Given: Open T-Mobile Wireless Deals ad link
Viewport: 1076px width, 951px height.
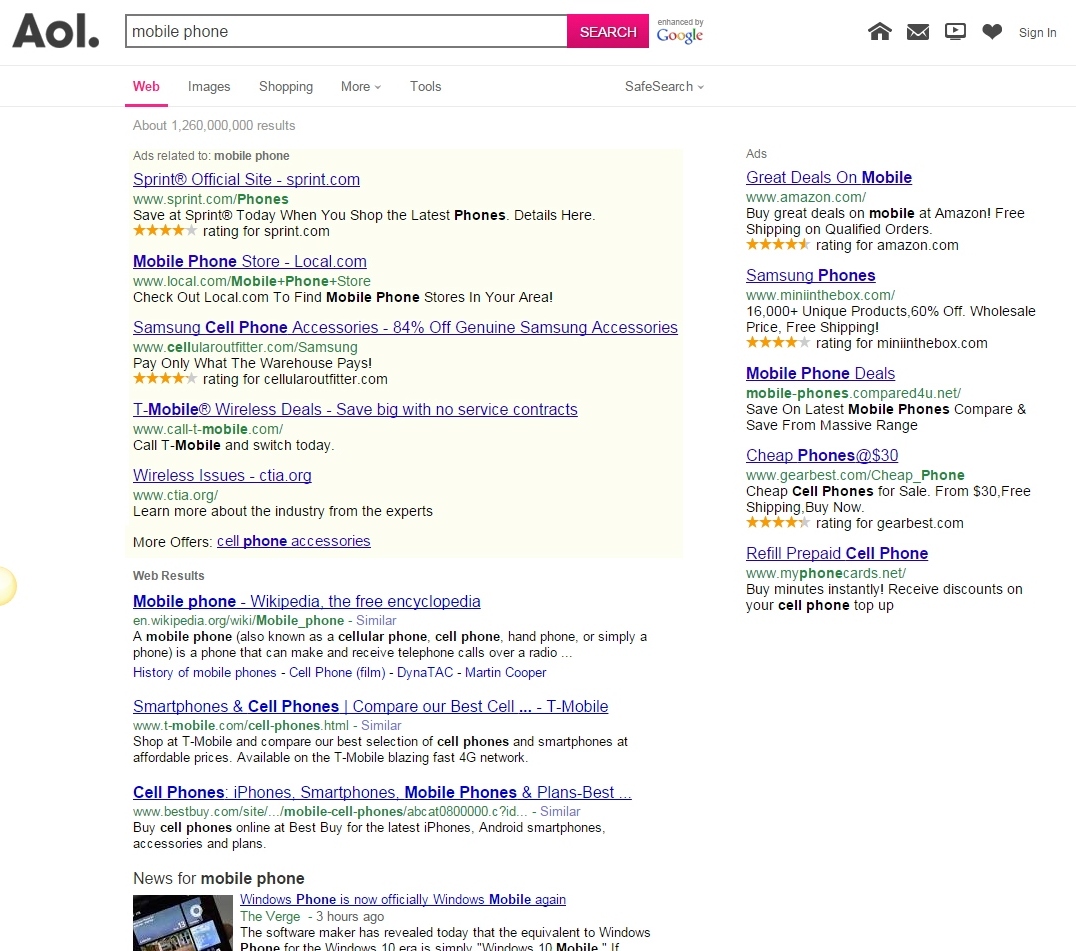Looking at the screenshot, I should pos(355,410).
